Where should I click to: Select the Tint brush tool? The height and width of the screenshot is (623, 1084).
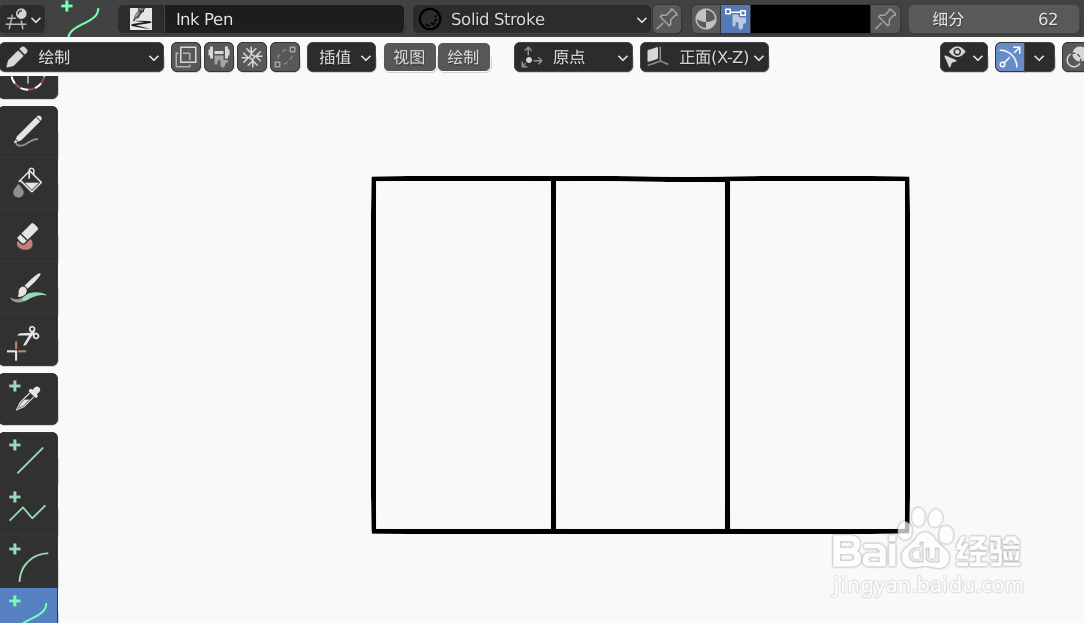[28, 288]
